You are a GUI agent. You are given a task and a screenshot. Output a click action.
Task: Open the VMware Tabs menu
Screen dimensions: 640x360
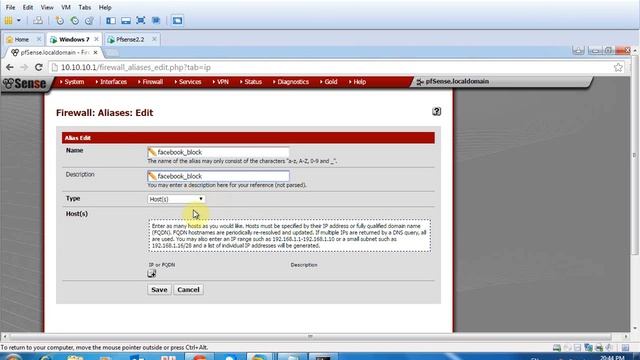[x=84, y=7]
